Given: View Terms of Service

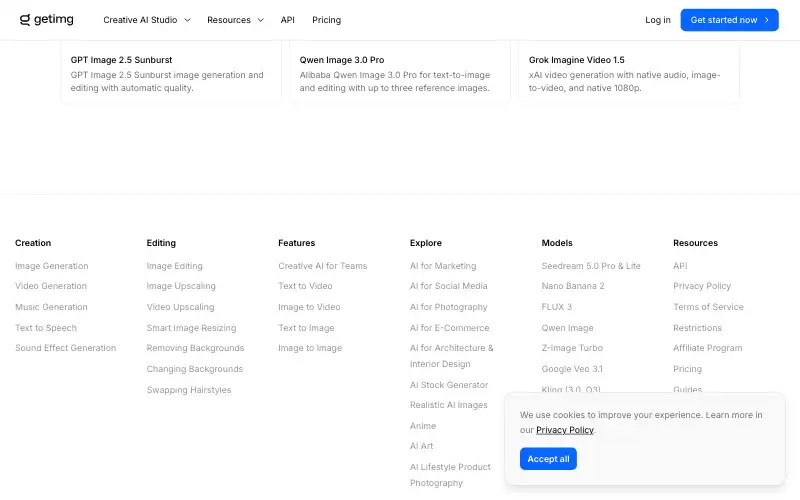Looking at the screenshot, I should click(708, 307).
